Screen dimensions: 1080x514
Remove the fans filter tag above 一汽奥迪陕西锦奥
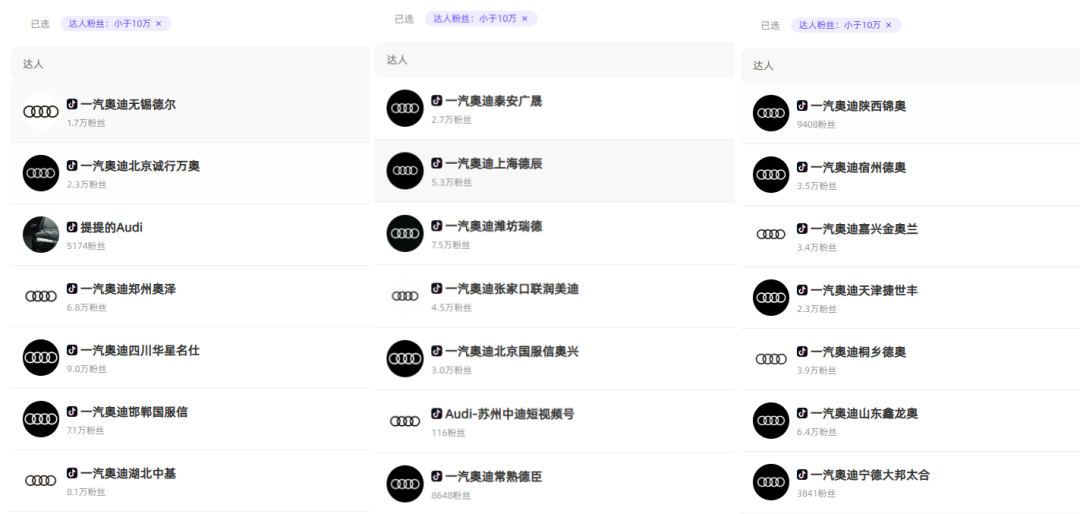pyautogui.click(x=888, y=25)
